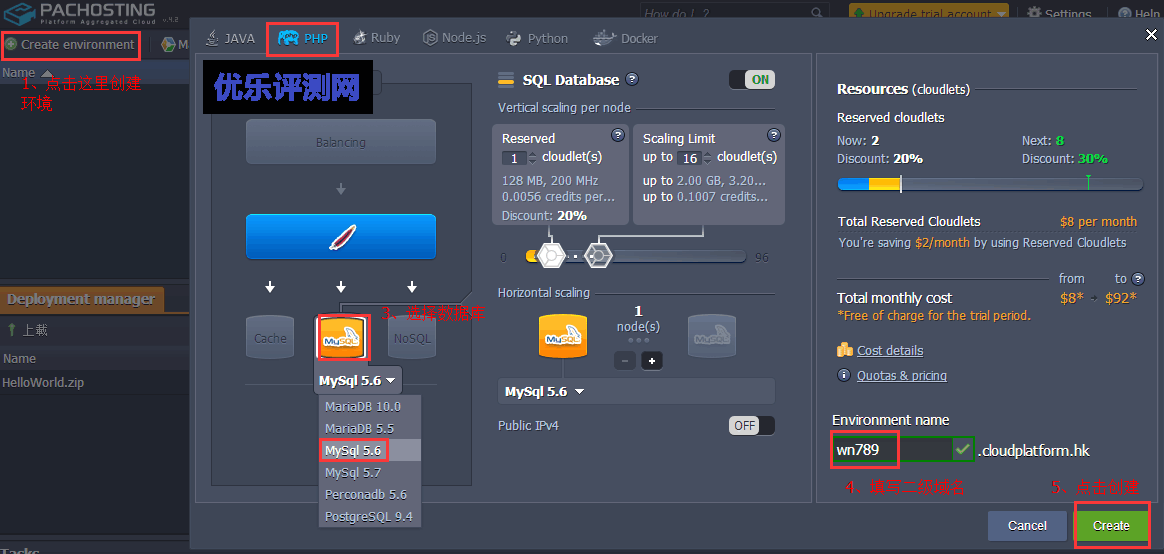
Task: Click the MySQL database icon in topology
Action: 341,338
